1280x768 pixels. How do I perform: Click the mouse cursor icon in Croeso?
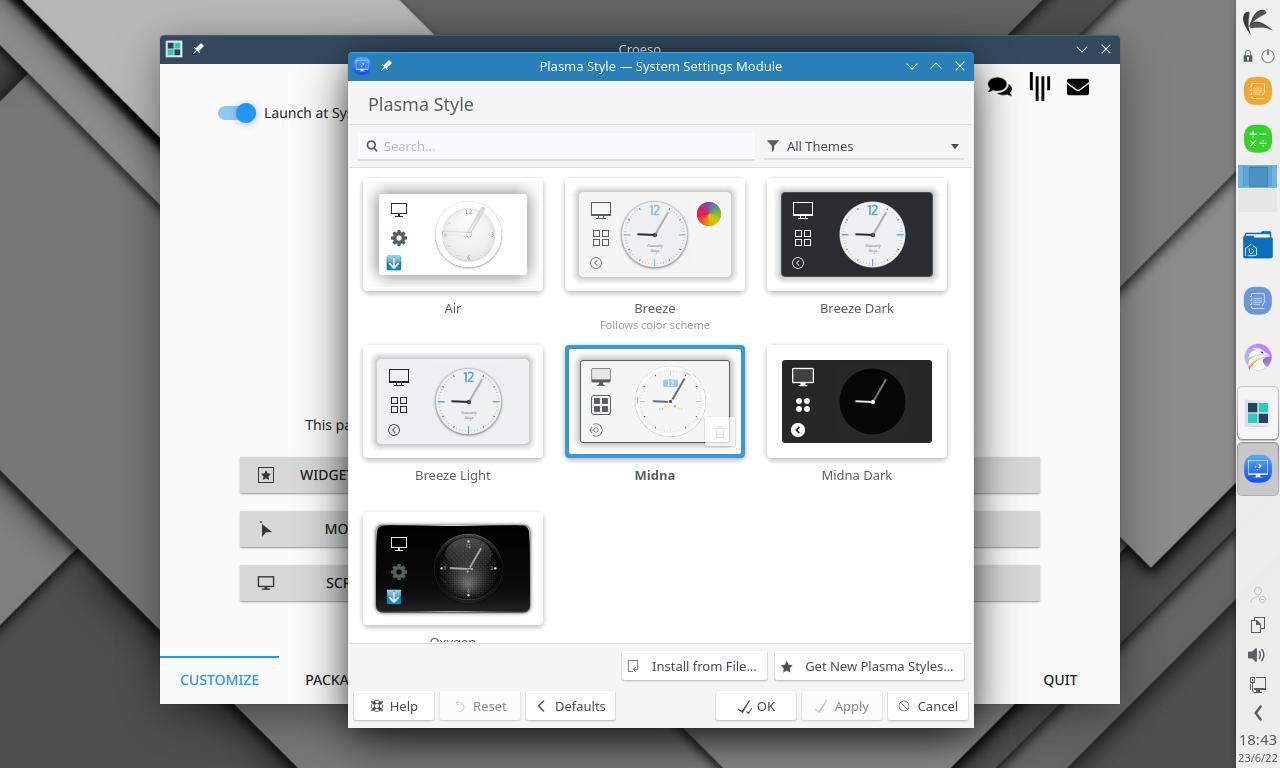click(x=266, y=529)
